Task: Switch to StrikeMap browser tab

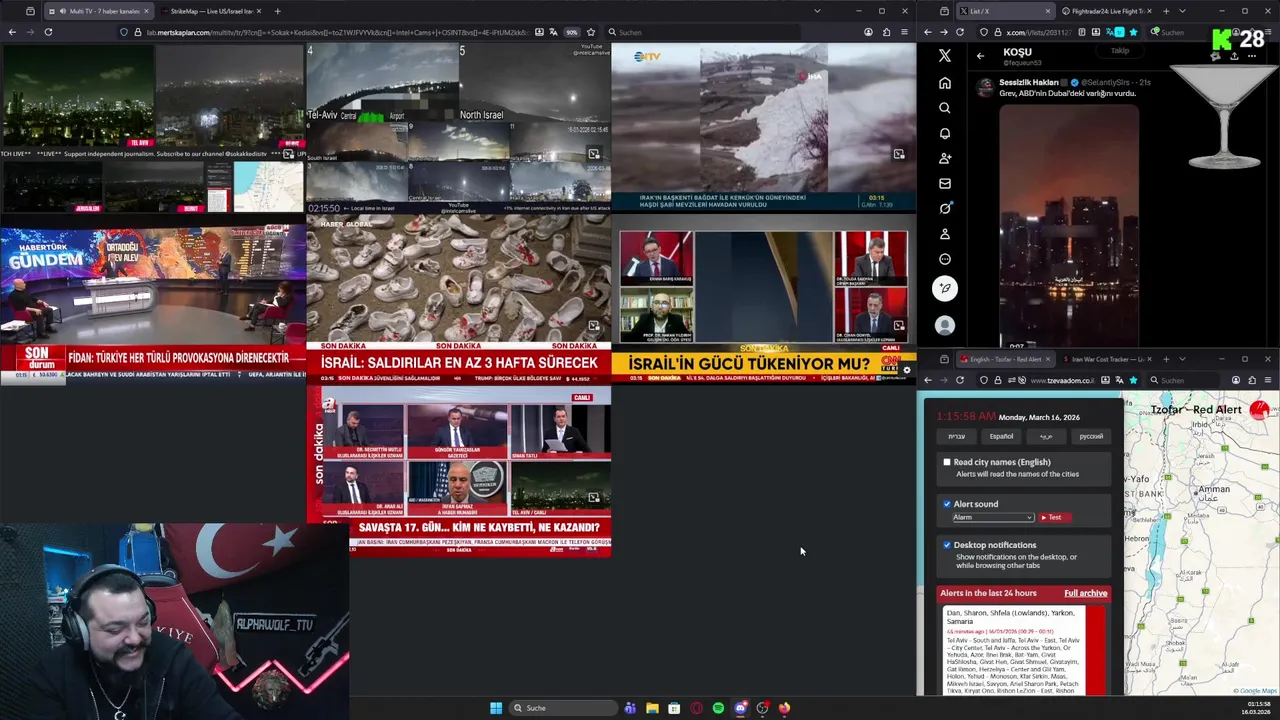Action: point(210,11)
